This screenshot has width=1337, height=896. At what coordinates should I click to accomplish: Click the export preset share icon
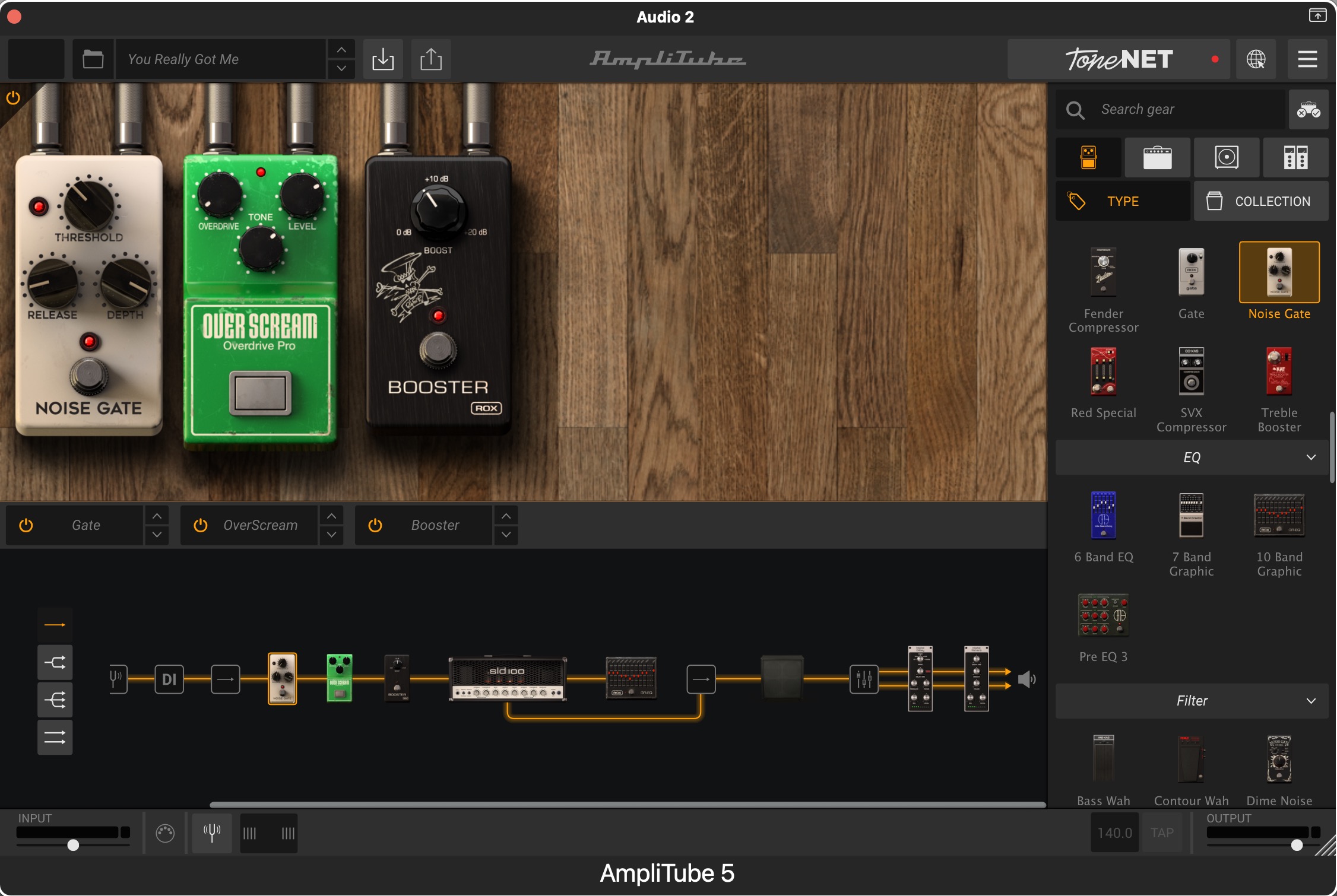tap(431, 59)
